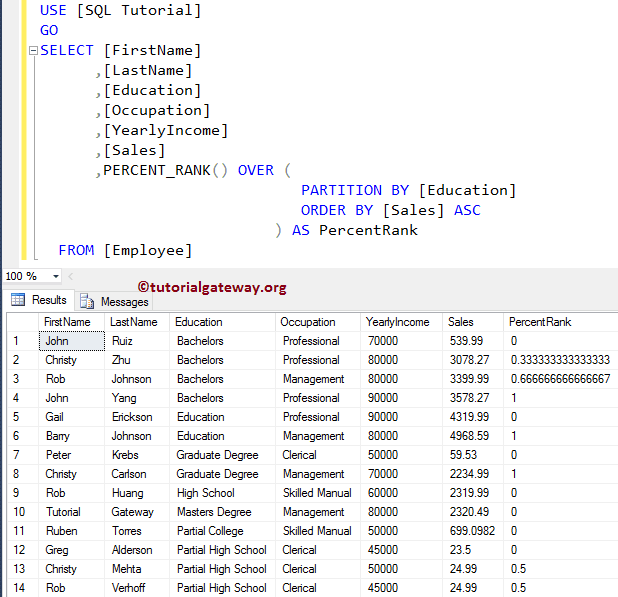Select the cell Tutorial in the FirstName column
This screenshot has height=597, width=618.
[x=71, y=511]
